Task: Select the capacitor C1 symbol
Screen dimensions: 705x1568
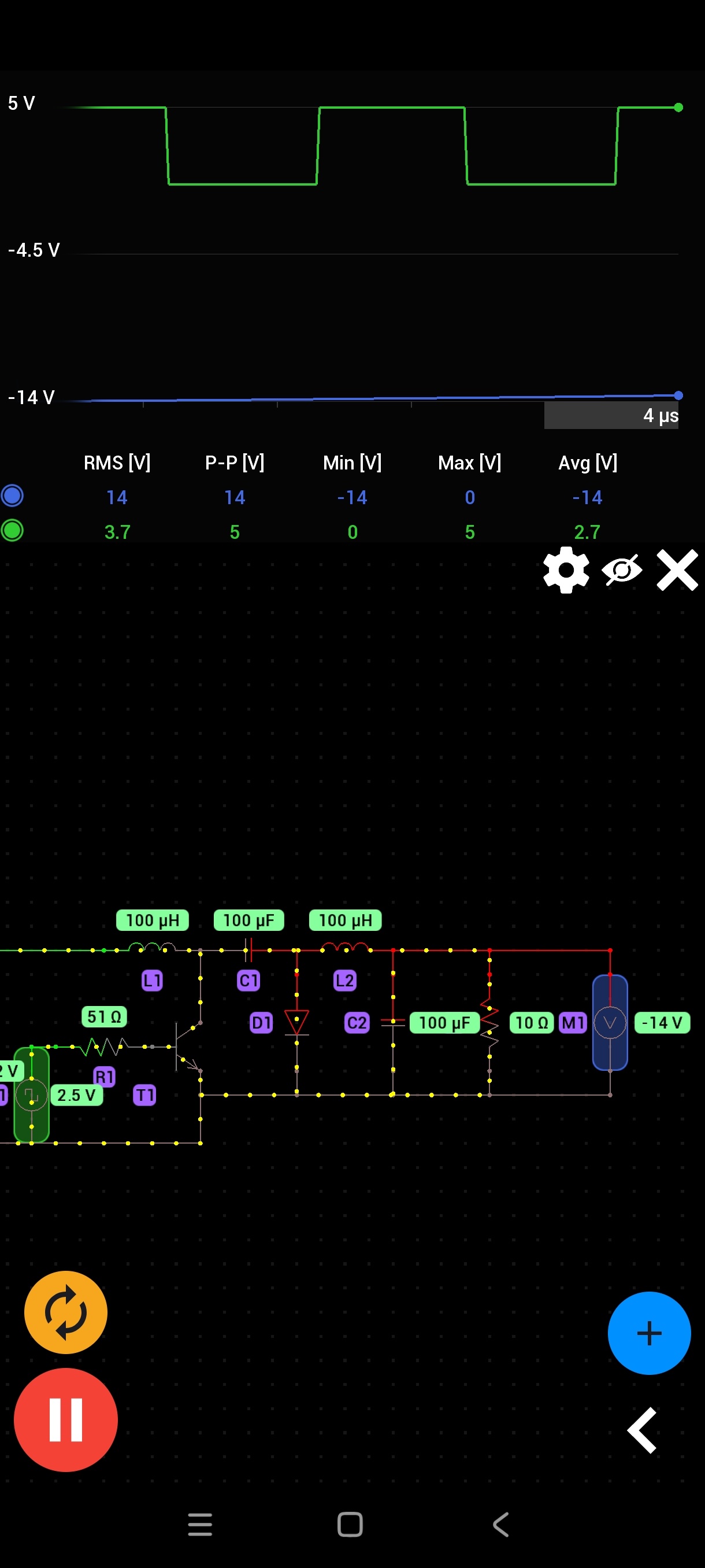Action: point(248,949)
